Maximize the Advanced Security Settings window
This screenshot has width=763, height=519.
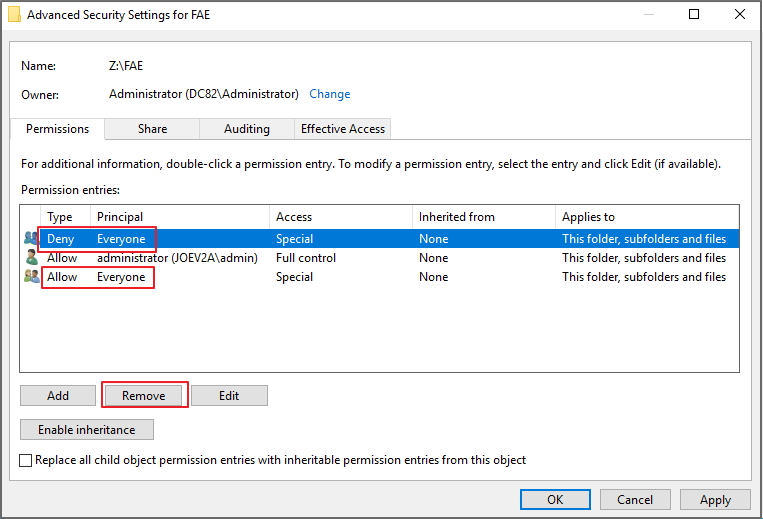coord(694,14)
